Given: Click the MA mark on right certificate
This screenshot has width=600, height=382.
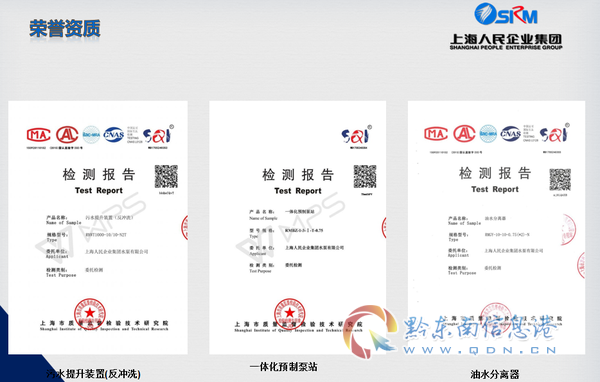Looking at the screenshot, I should click(436, 134).
